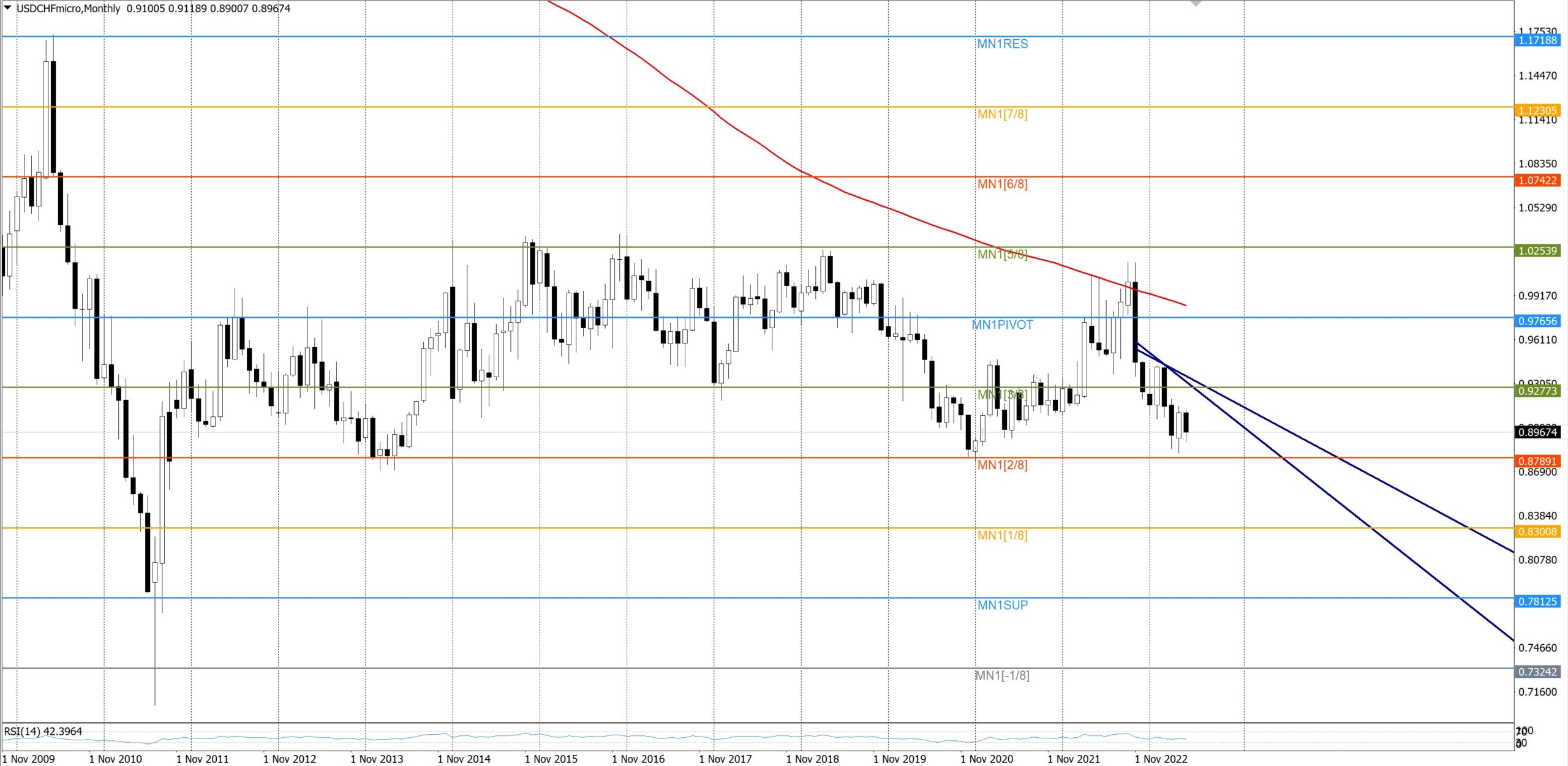The height and width of the screenshot is (766, 1568).
Task: Click the blue 0.97656 pivot price tag
Action: tap(1537, 321)
